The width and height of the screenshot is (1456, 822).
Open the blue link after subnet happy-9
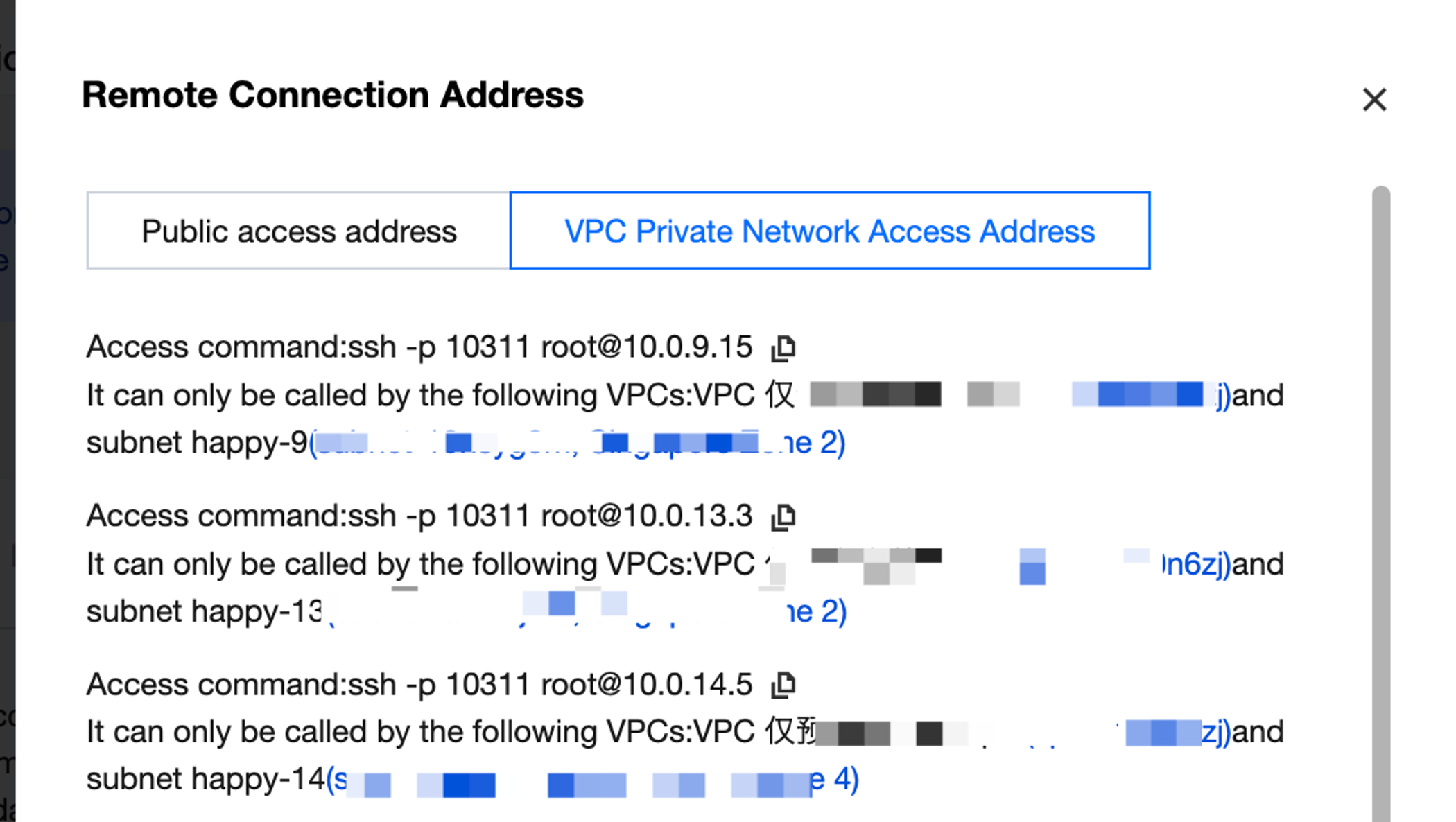[577, 443]
